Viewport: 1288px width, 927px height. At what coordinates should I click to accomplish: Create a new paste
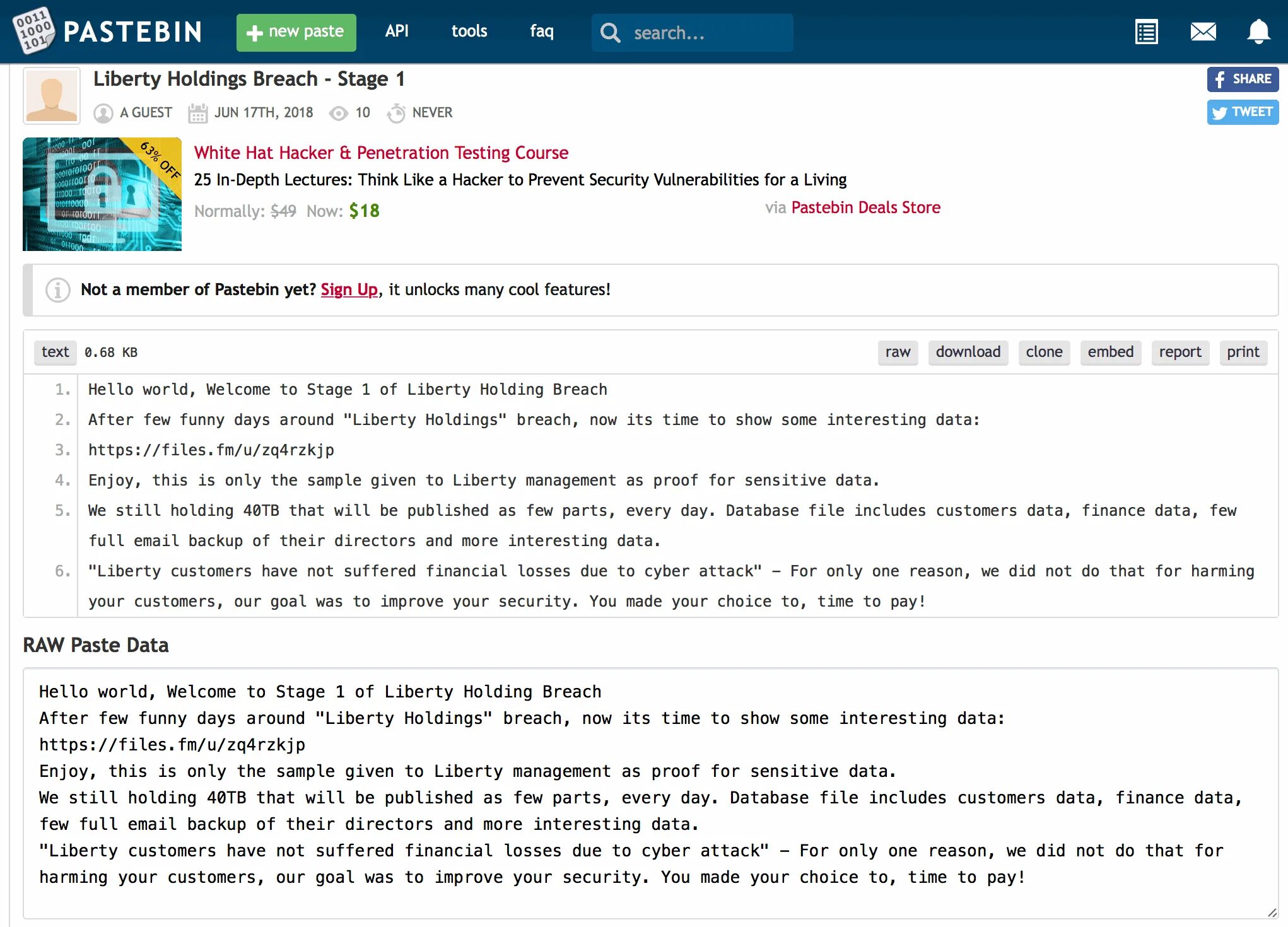(x=296, y=32)
